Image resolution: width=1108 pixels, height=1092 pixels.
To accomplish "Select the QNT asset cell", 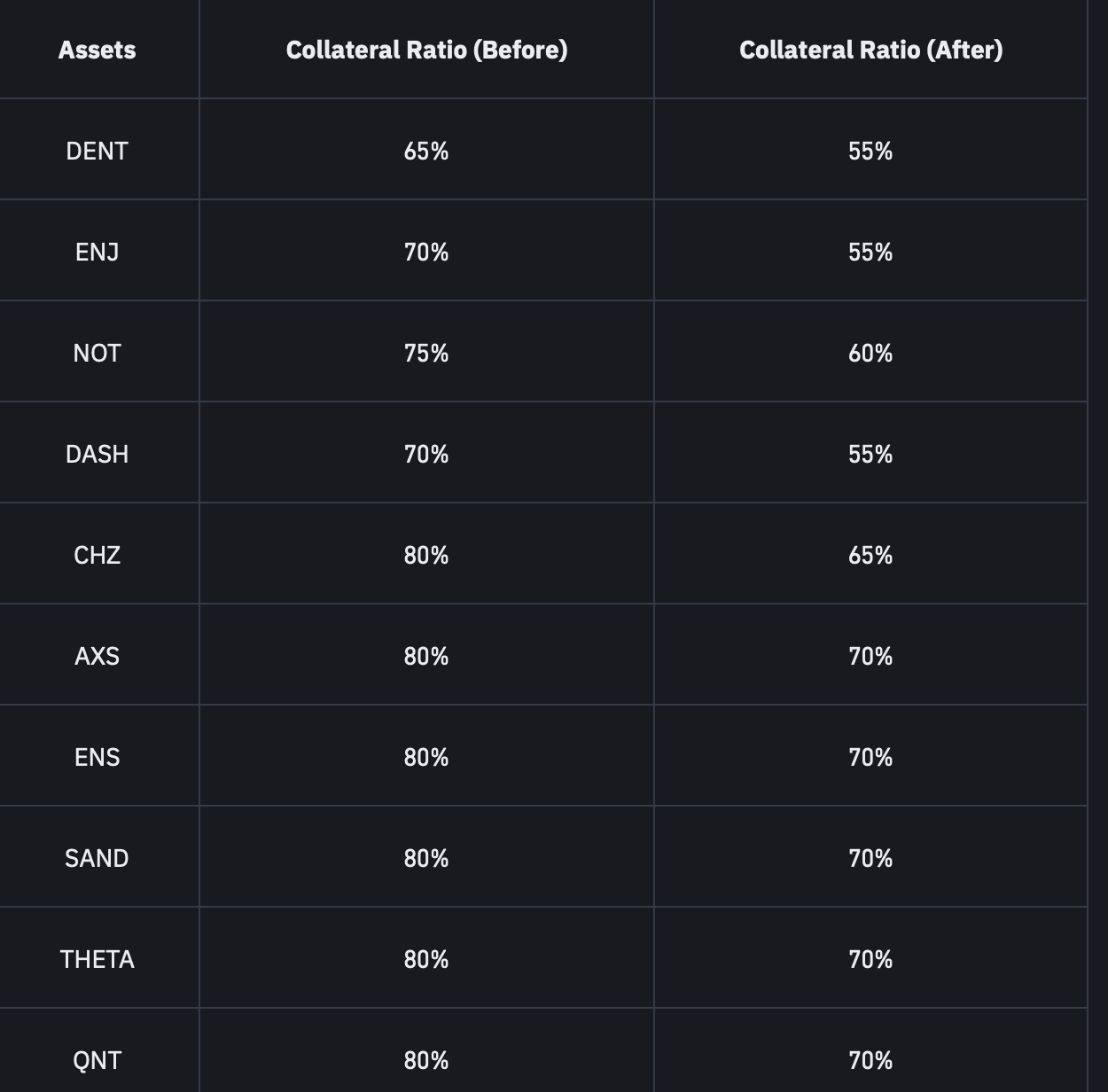I will point(97,1060).
